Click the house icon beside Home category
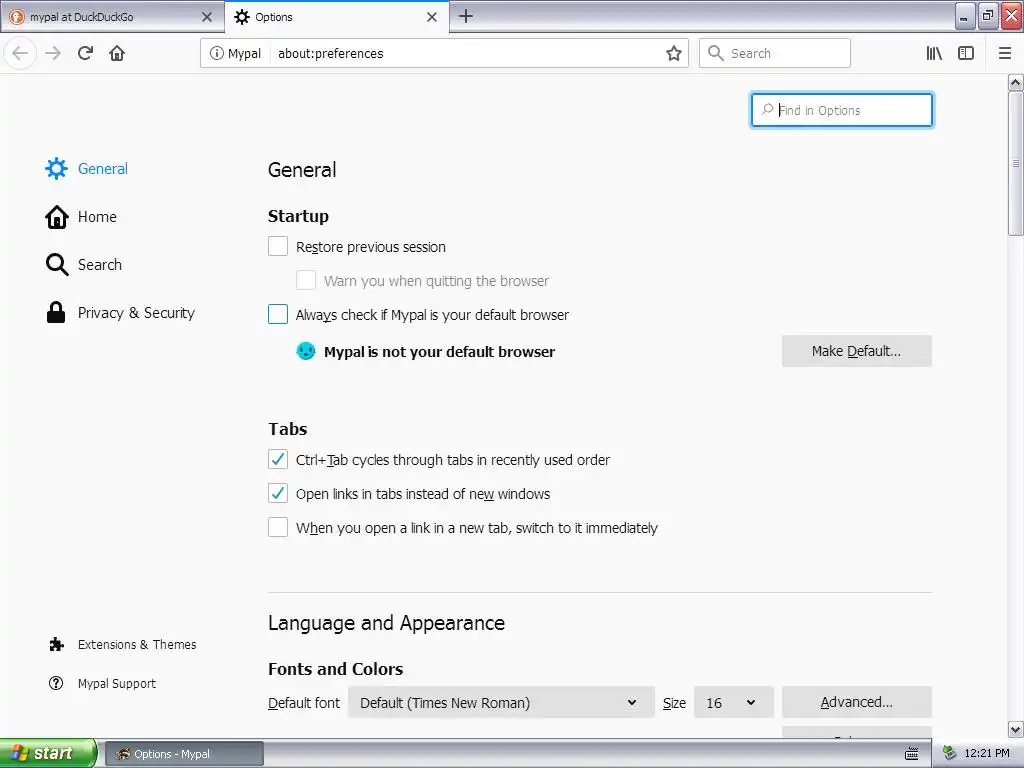 coord(56,217)
